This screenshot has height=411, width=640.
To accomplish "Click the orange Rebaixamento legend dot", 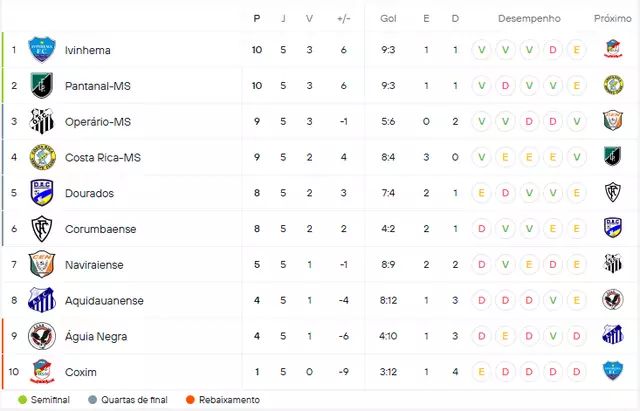I will 190,400.
